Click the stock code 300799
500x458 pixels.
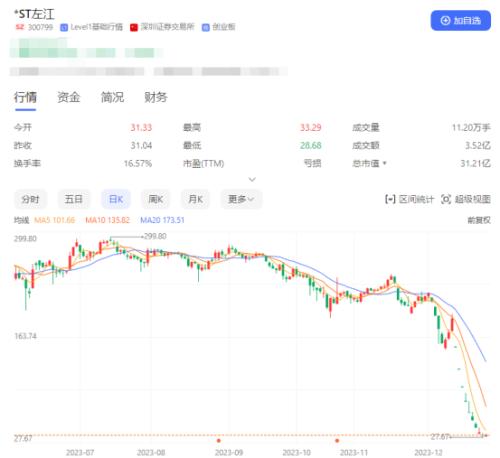tap(40, 27)
